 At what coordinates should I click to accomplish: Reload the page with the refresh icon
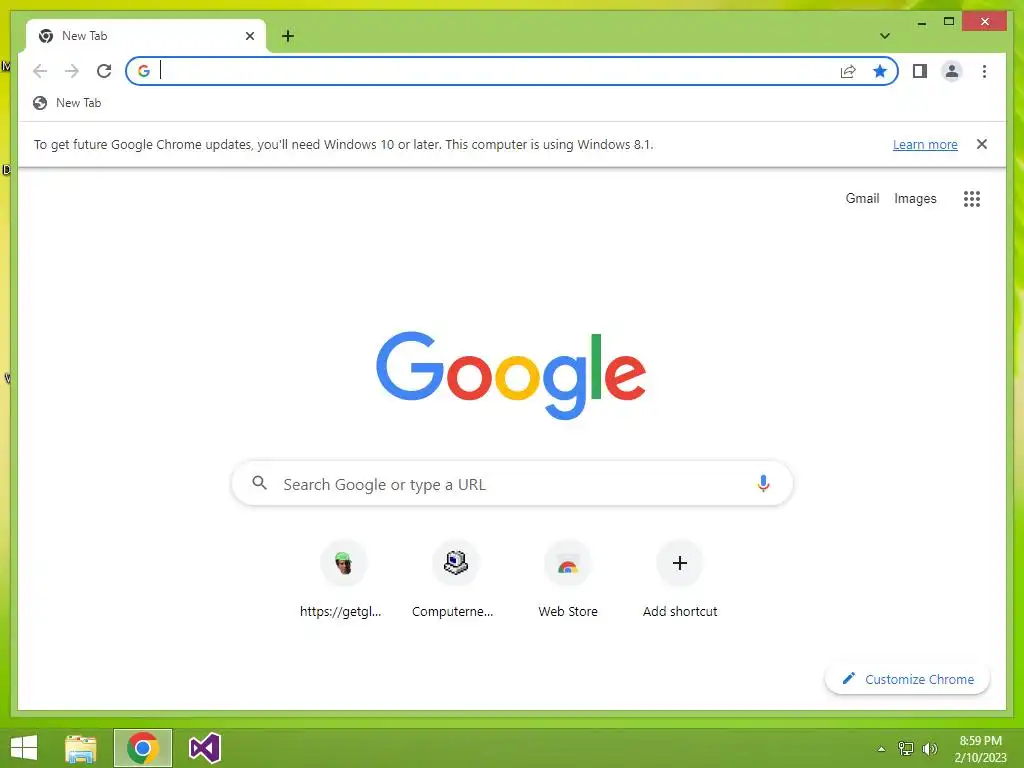(104, 71)
